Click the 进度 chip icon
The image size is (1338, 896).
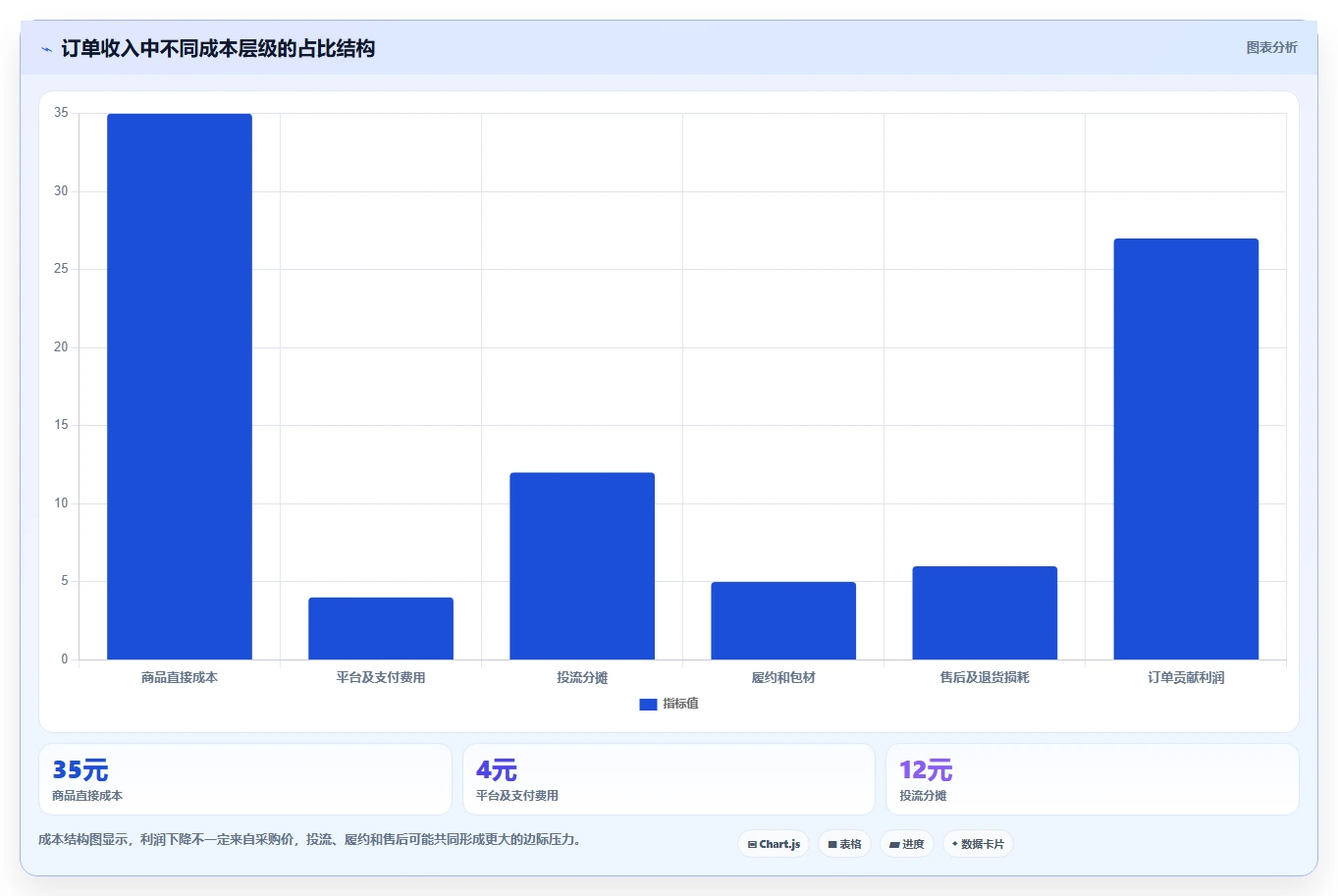(894, 844)
